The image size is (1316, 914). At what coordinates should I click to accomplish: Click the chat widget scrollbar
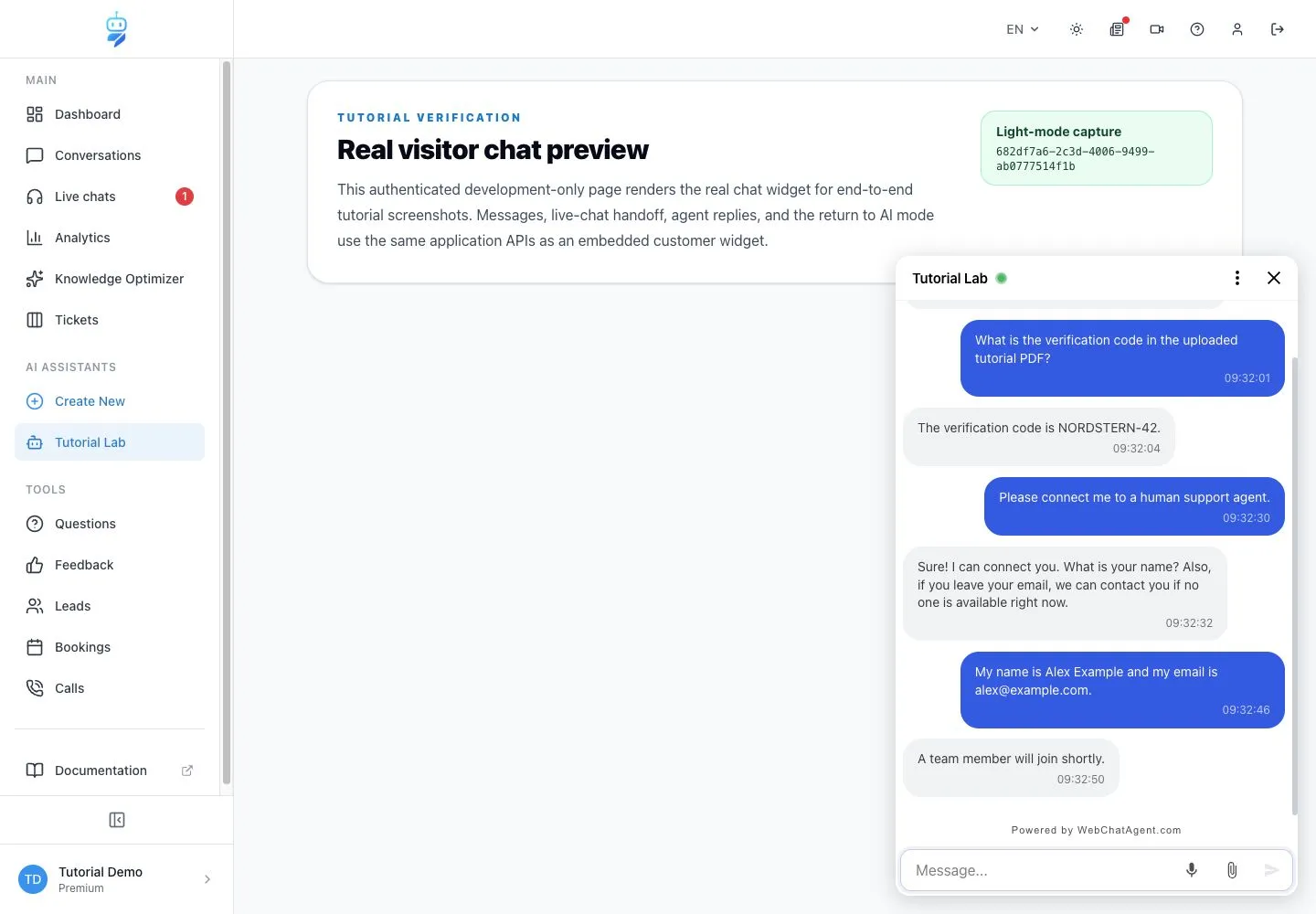click(1294, 585)
